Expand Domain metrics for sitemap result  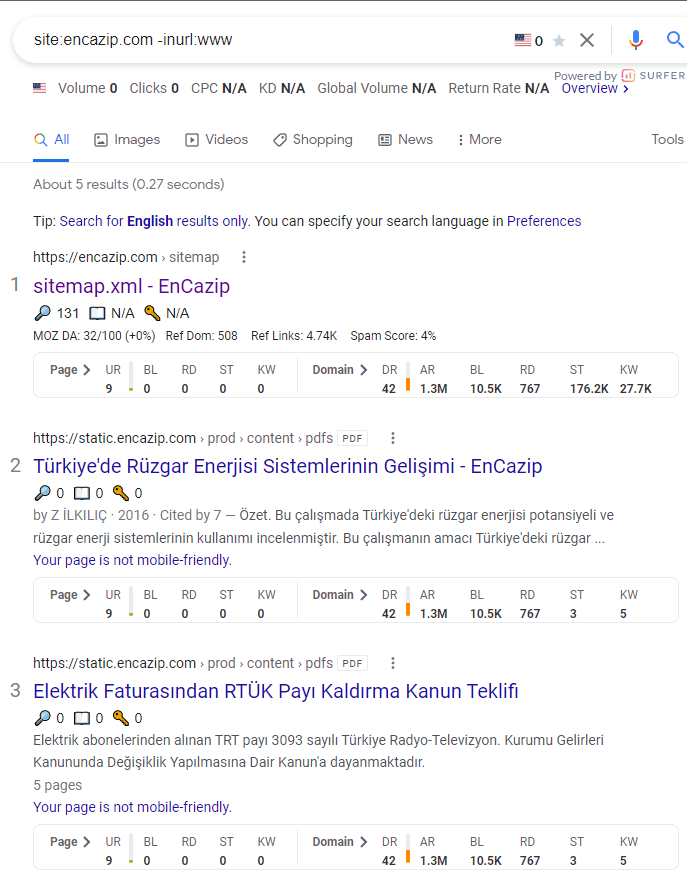click(340, 370)
